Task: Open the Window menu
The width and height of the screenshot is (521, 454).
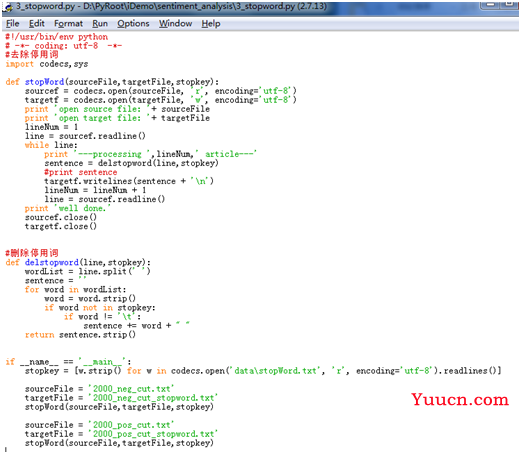Action: point(175,24)
